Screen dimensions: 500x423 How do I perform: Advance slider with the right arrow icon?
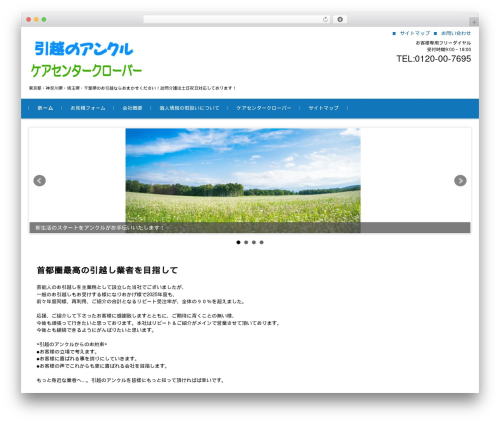point(460,181)
